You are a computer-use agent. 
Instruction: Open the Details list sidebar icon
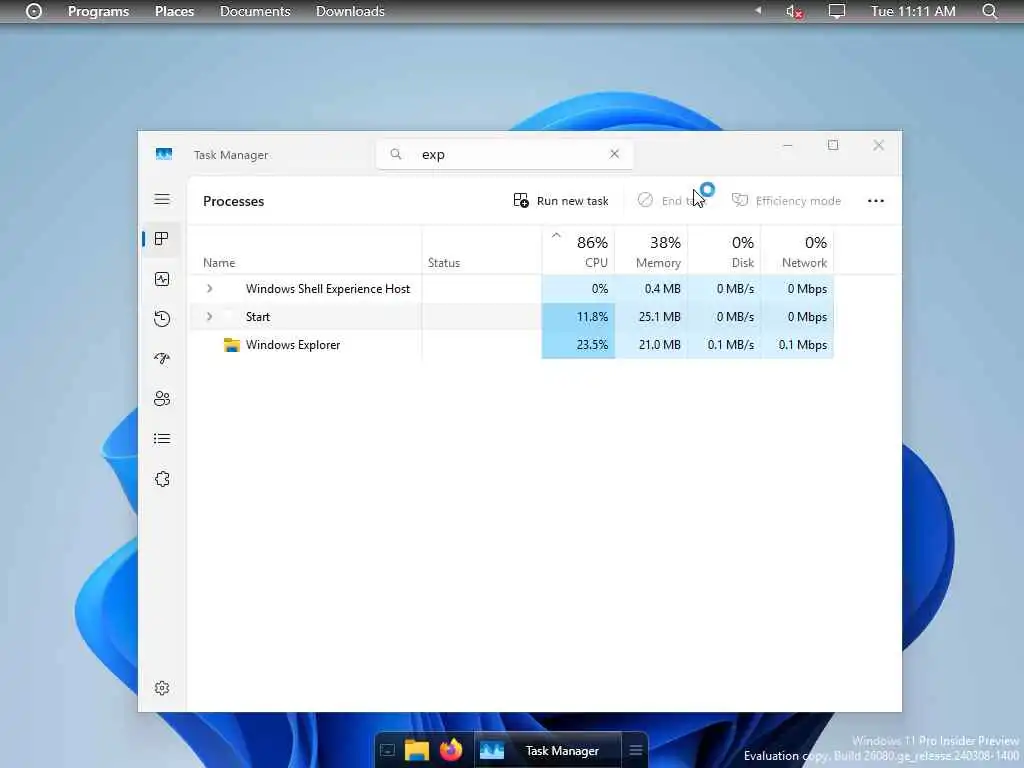click(162, 439)
